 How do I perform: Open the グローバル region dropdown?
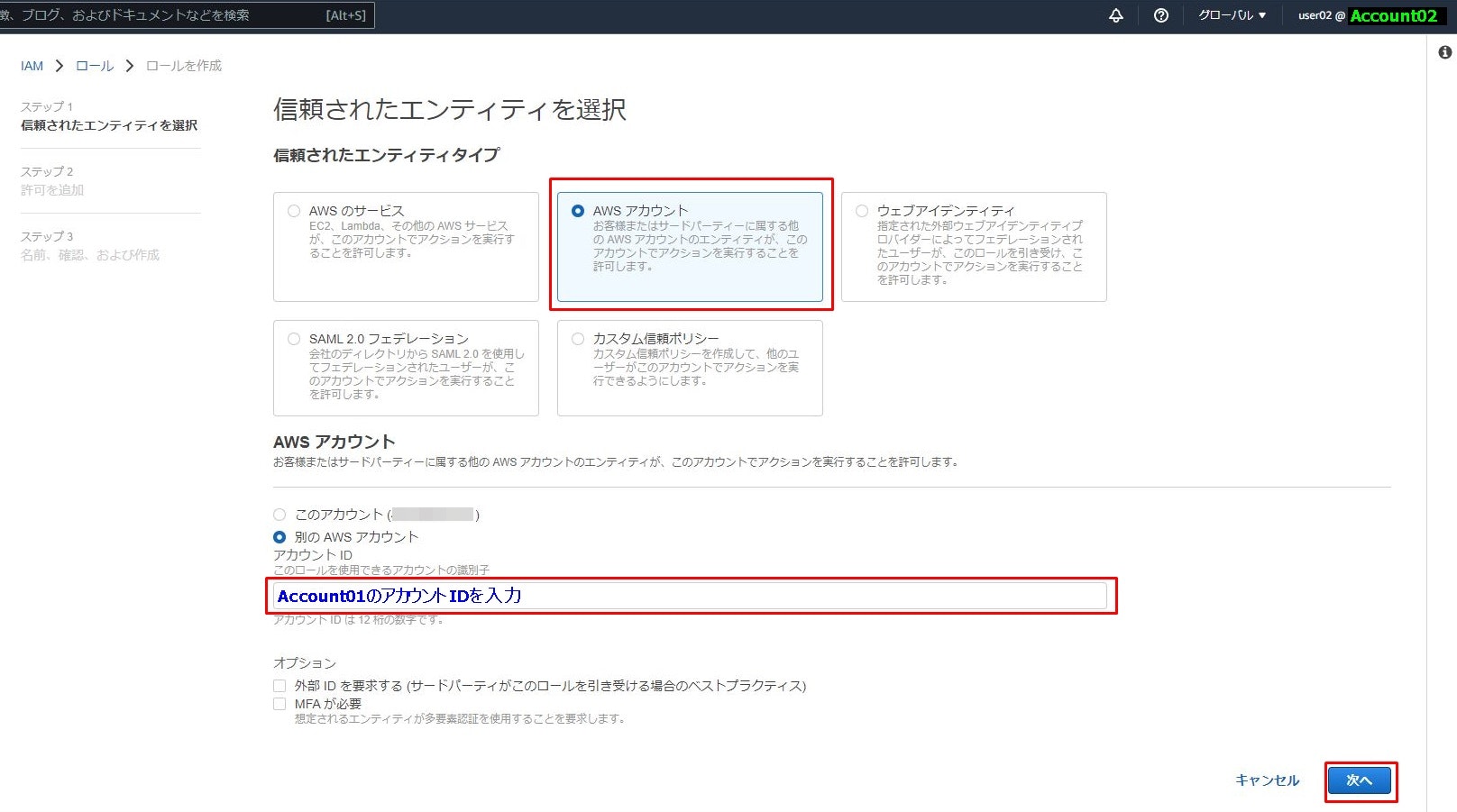tap(1232, 15)
